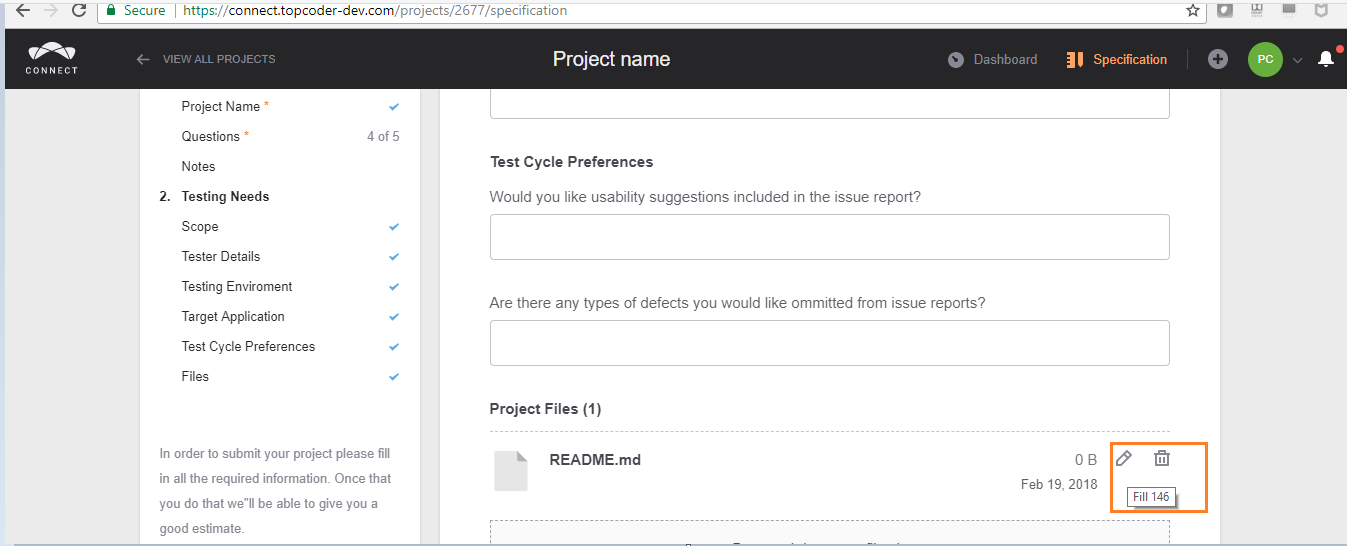The width and height of the screenshot is (1347, 546).
Task: Open Target Application sidebar item
Action: [233, 316]
